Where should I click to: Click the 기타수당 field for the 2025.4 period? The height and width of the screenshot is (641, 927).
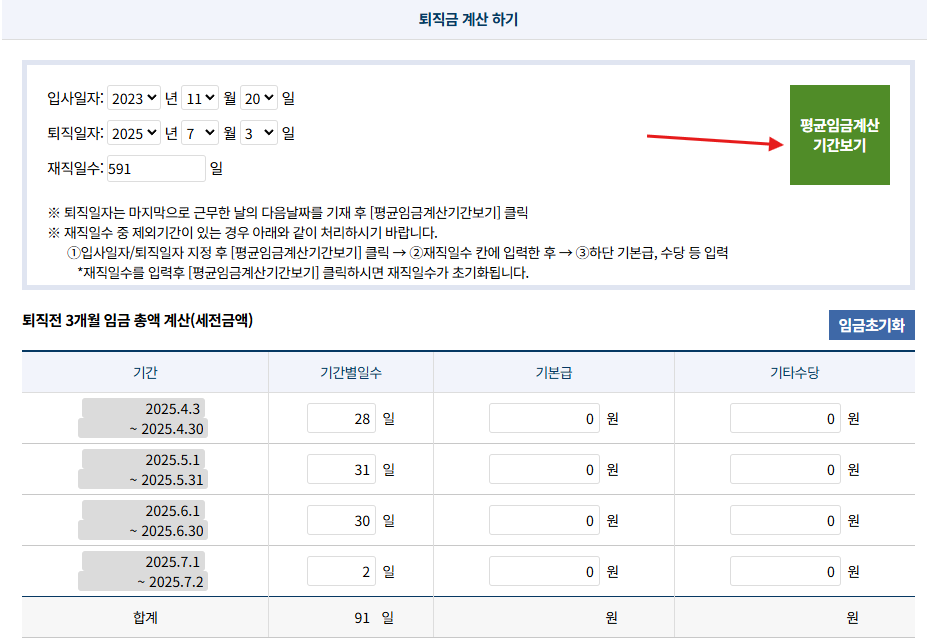click(785, 418)
